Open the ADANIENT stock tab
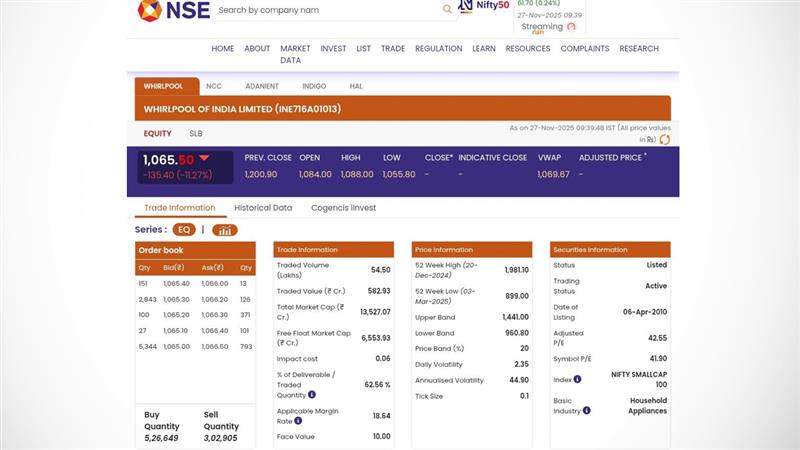The image size is (800, 450). pyautogui.click(x=261, y=87)
